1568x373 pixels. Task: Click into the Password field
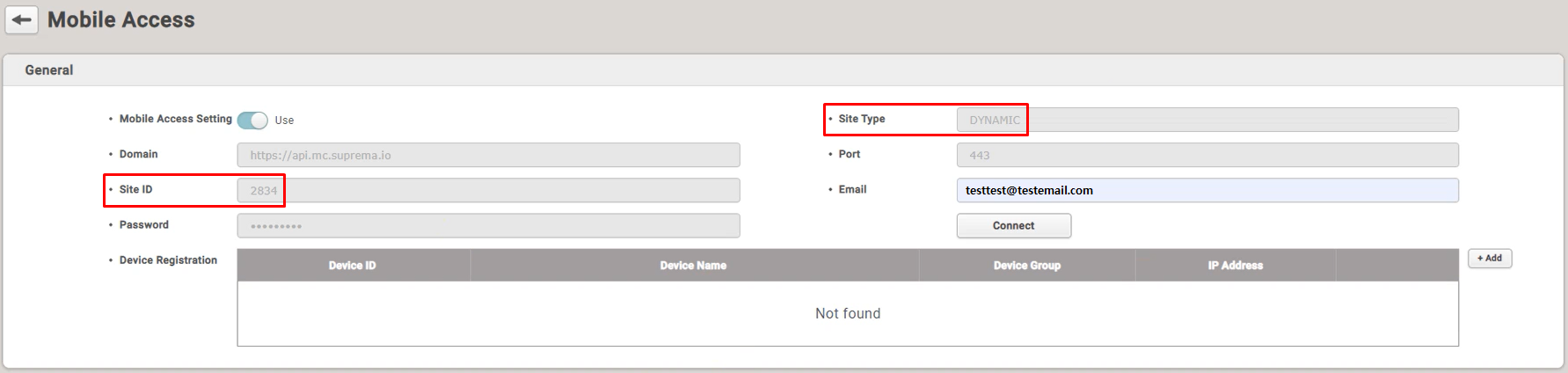click(x=488, y=226)
